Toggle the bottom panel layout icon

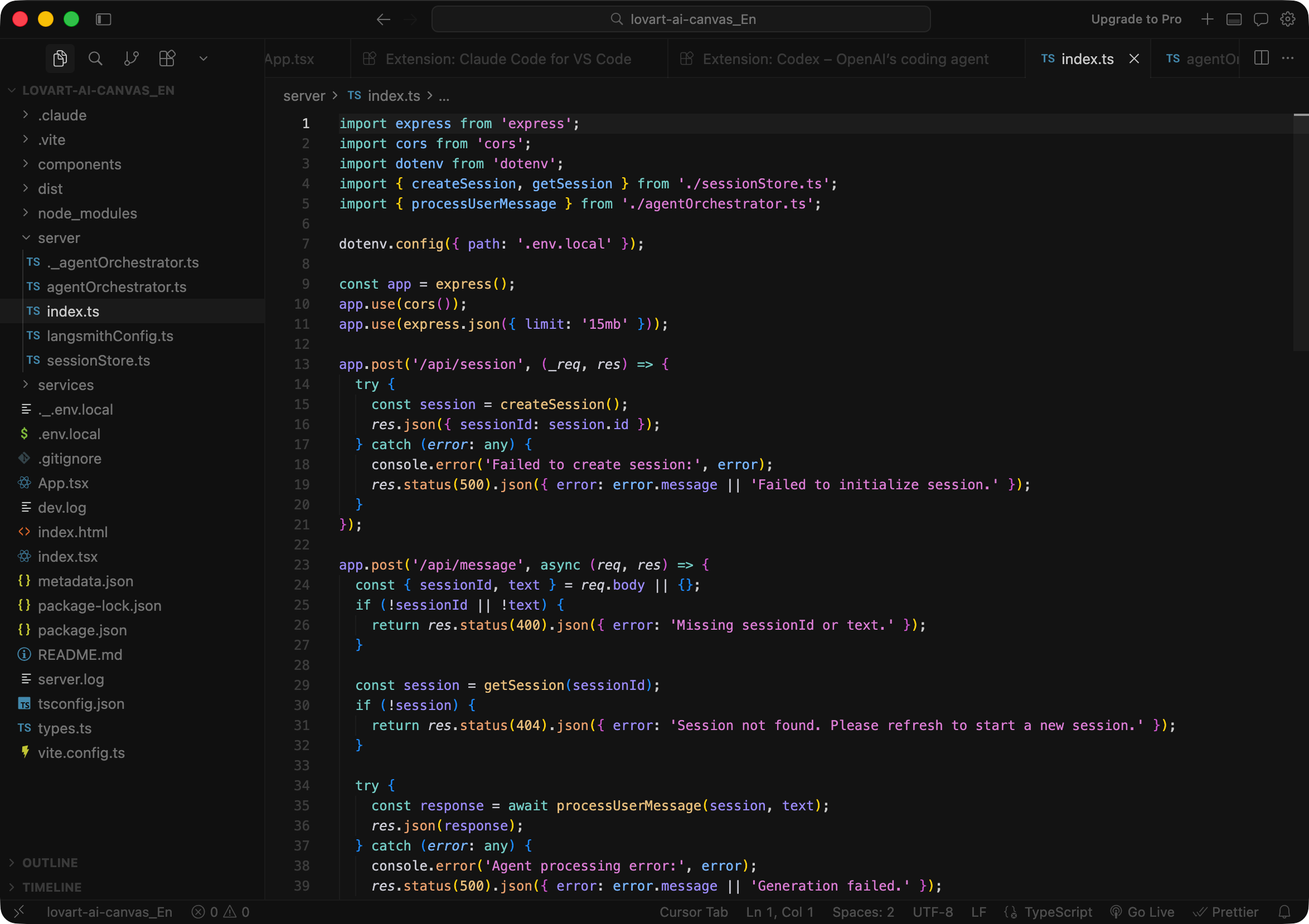click(x=1234, y=19)
